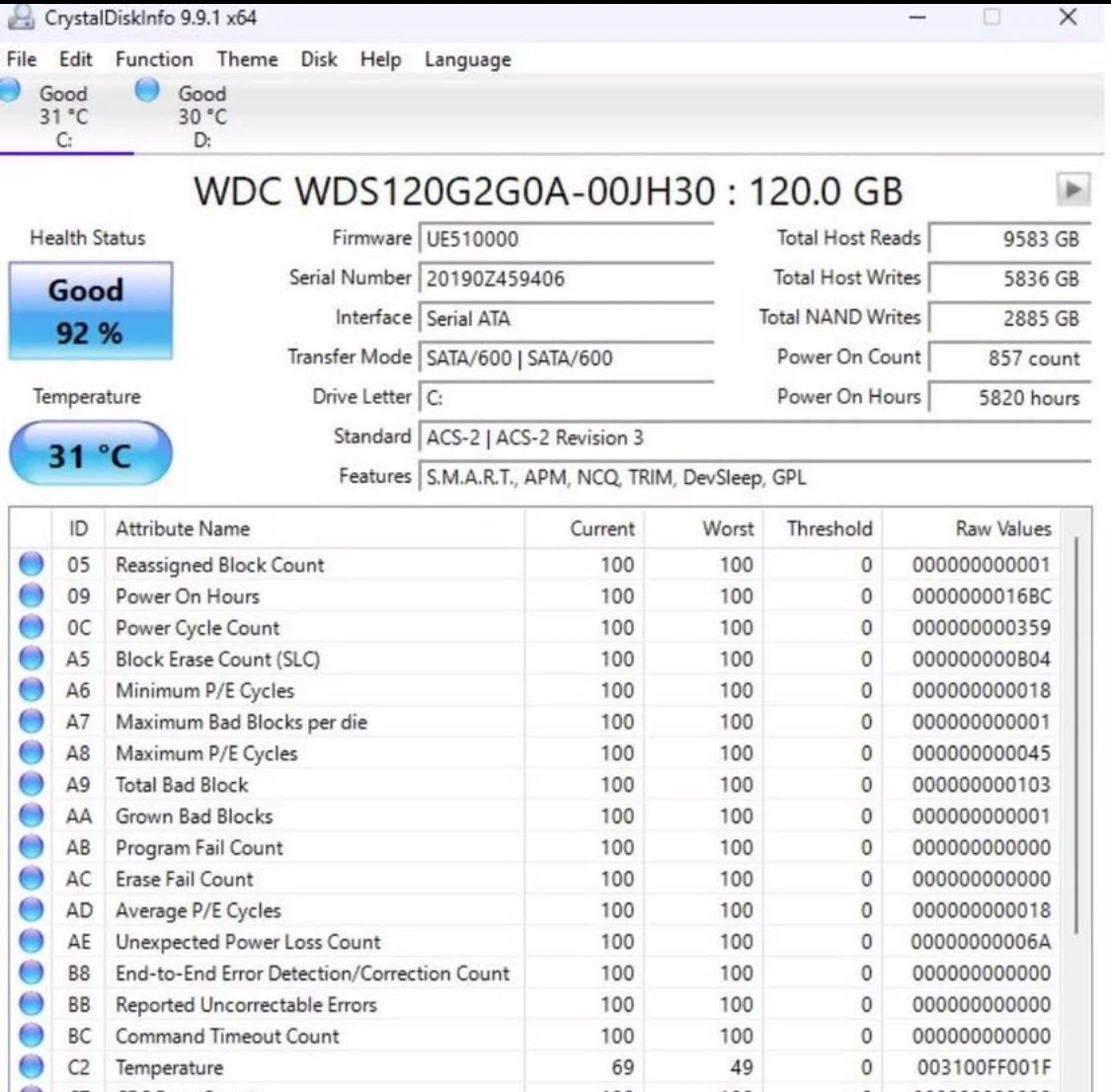This screenshot has height=1092, width=1111.
Task: Click status icon for the 09 Power On Hours row
Action: pos(32,595)
